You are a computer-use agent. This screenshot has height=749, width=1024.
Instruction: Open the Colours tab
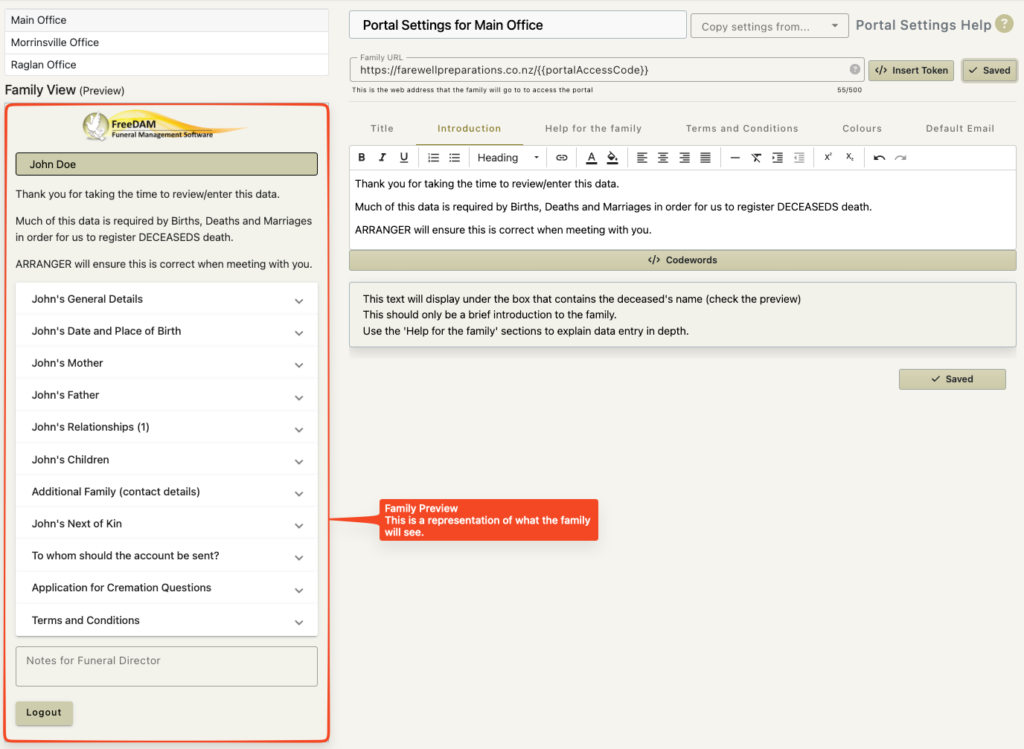coord(862,129)
